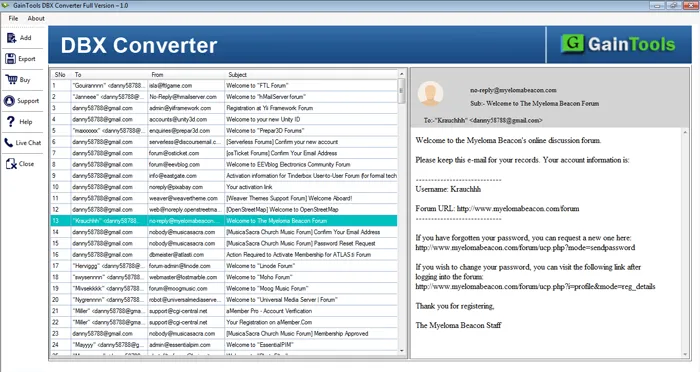The image size is (700, 372).
Task: Select the 'Your activation link' email row
Action: 224,187
